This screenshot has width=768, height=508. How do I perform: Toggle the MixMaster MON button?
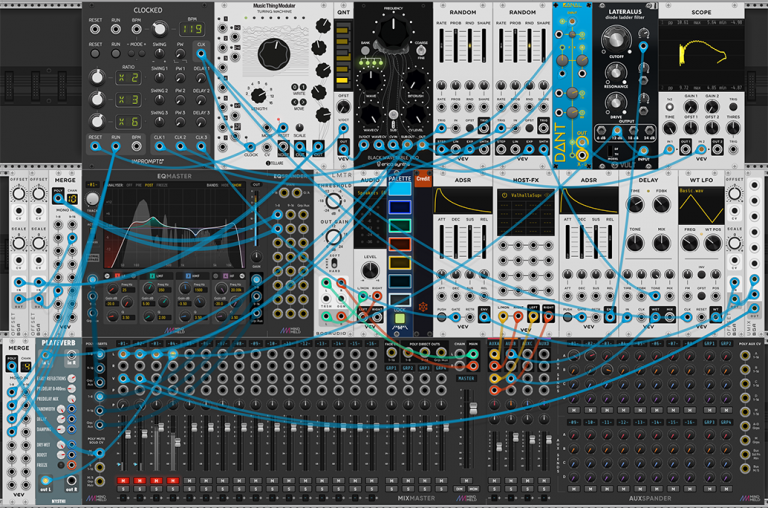[x=474, y=489]
